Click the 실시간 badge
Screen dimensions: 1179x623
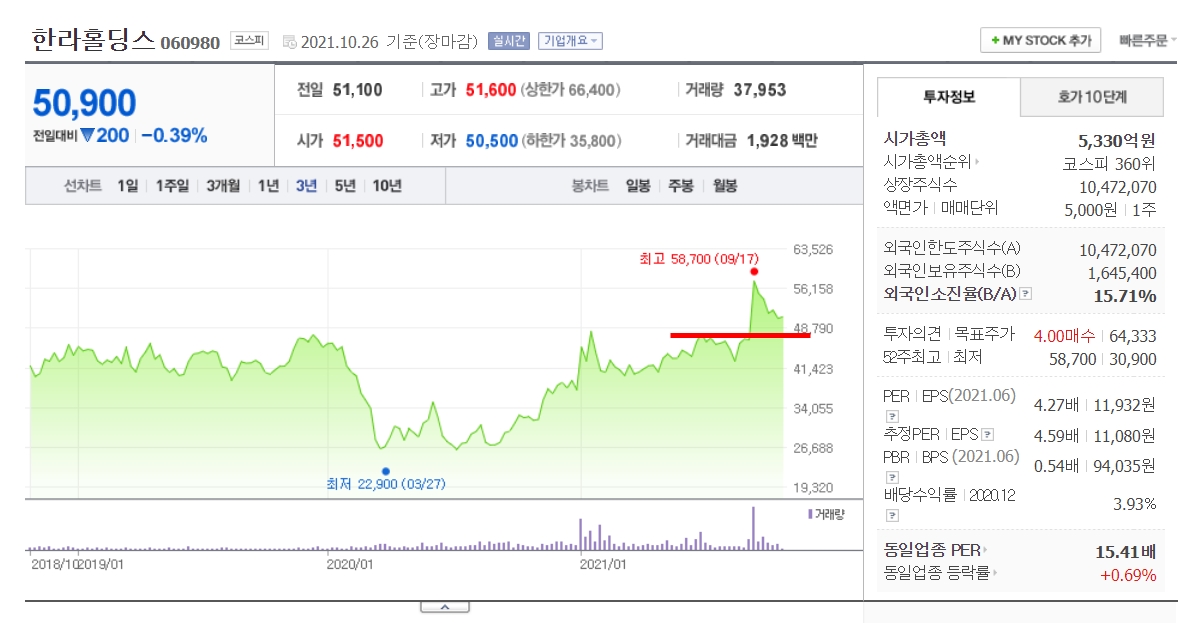pos(509,41)
